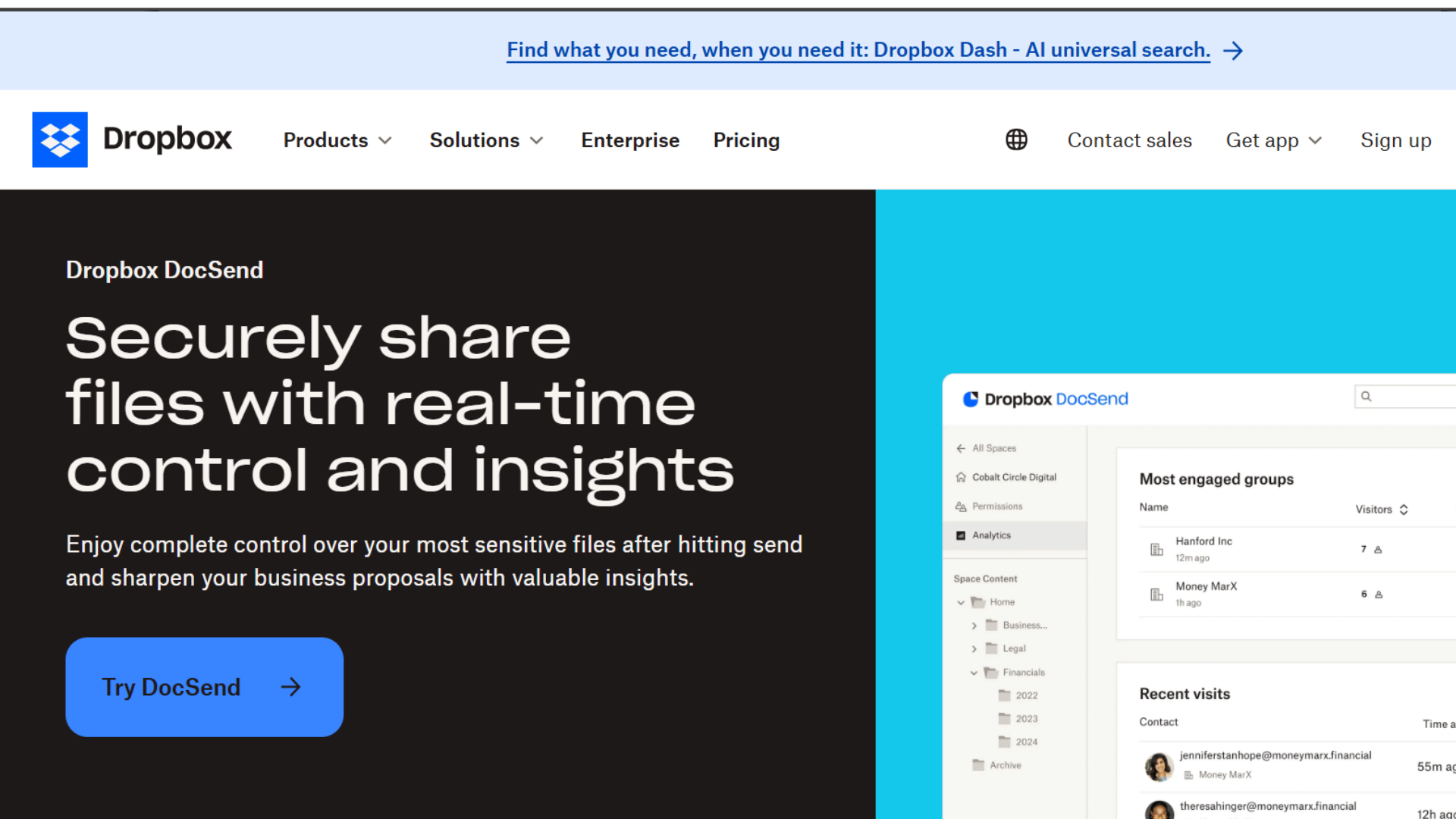Click the Contact sales link
The image size is (1456, 819).
1129,140
